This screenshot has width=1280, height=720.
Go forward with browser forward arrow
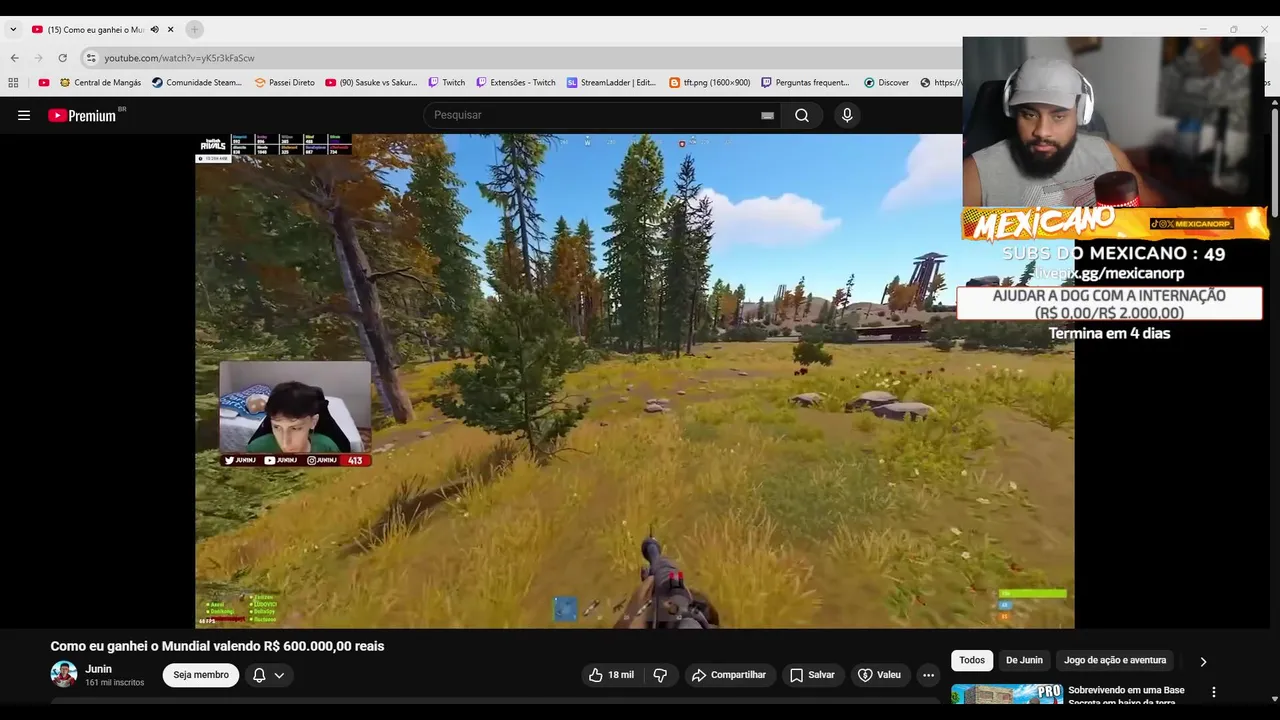39,58
